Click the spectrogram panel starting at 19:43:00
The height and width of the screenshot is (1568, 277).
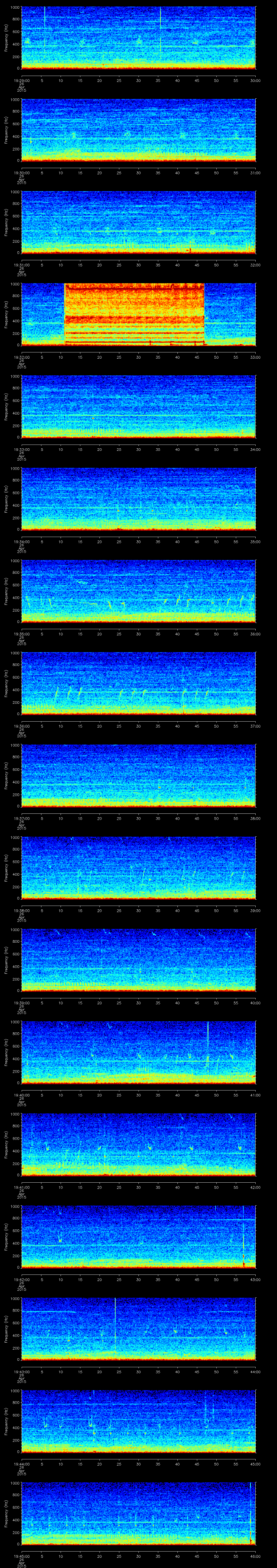coord(138,1329)
